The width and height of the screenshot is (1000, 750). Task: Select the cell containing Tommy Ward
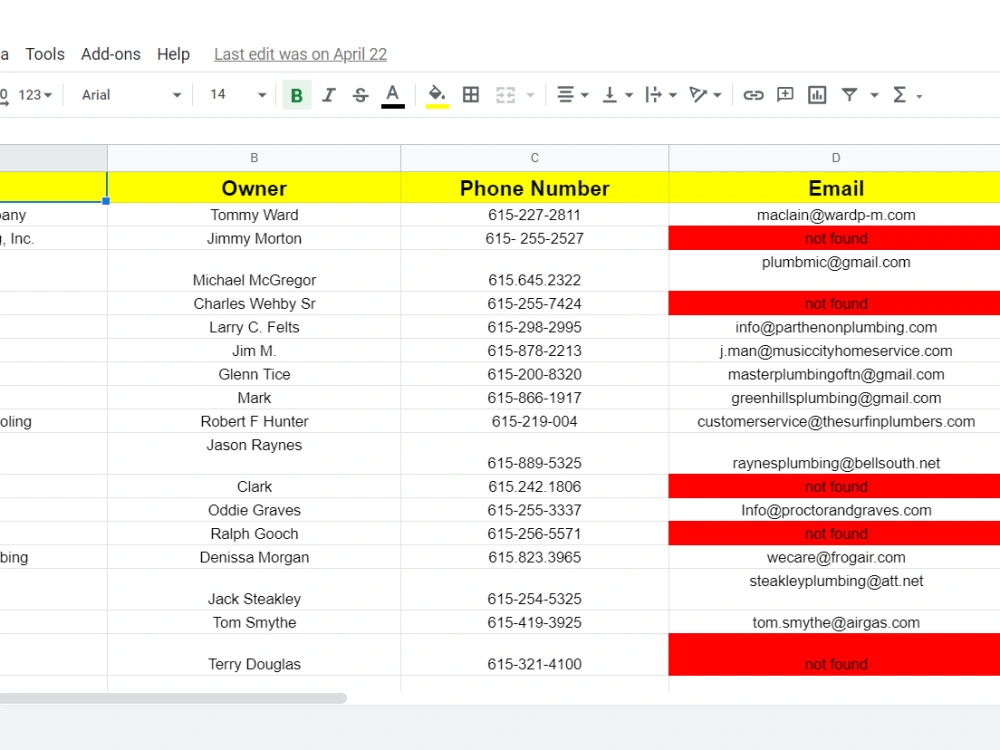tap(254, 214)
